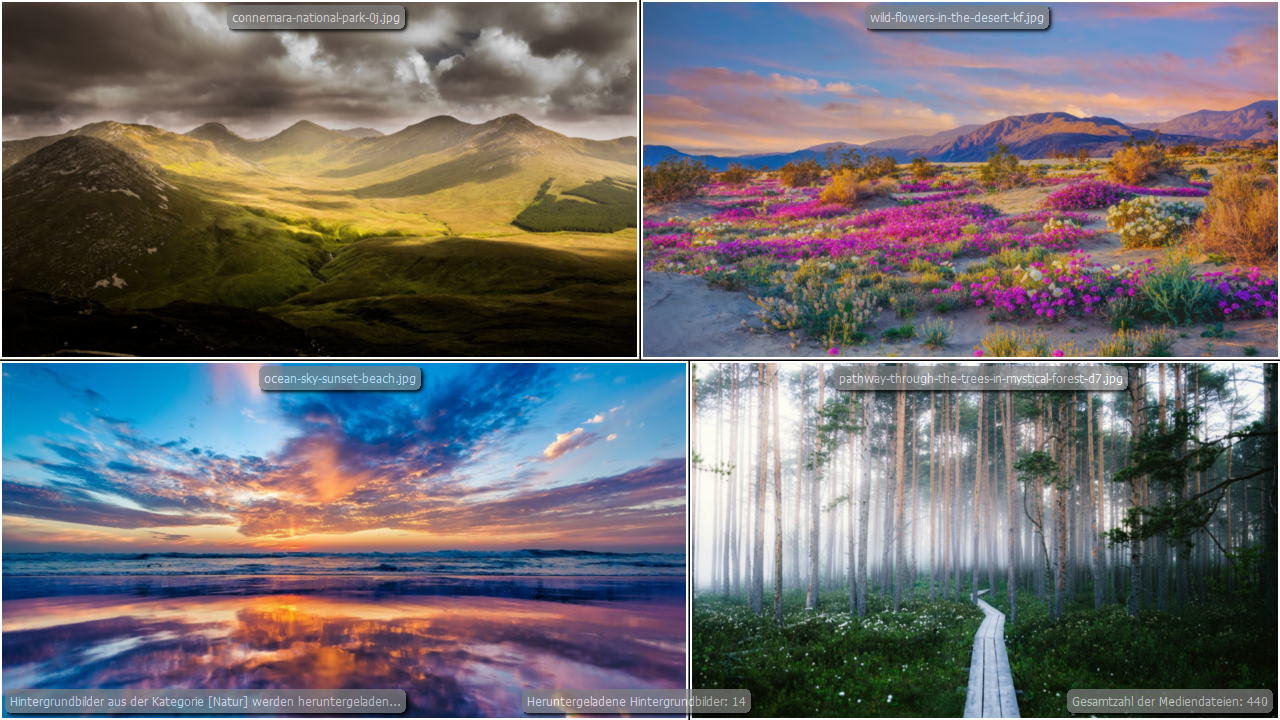The height and width of the screenshot is (720, 1280).
Task: Click the wild-flowers-in-the-desert-kf.jpg filename label
Action: point(957,18)
